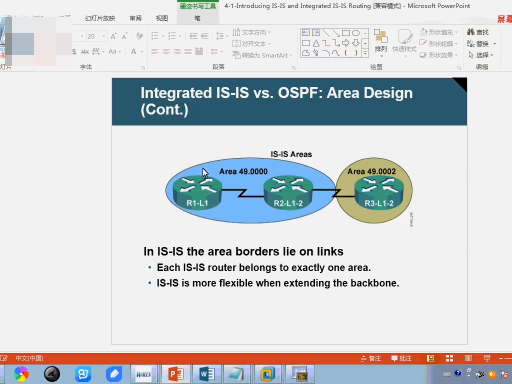Click Find (查找) with binoculars icon
The height and width of the screenshot is (384, 512).
478,32
